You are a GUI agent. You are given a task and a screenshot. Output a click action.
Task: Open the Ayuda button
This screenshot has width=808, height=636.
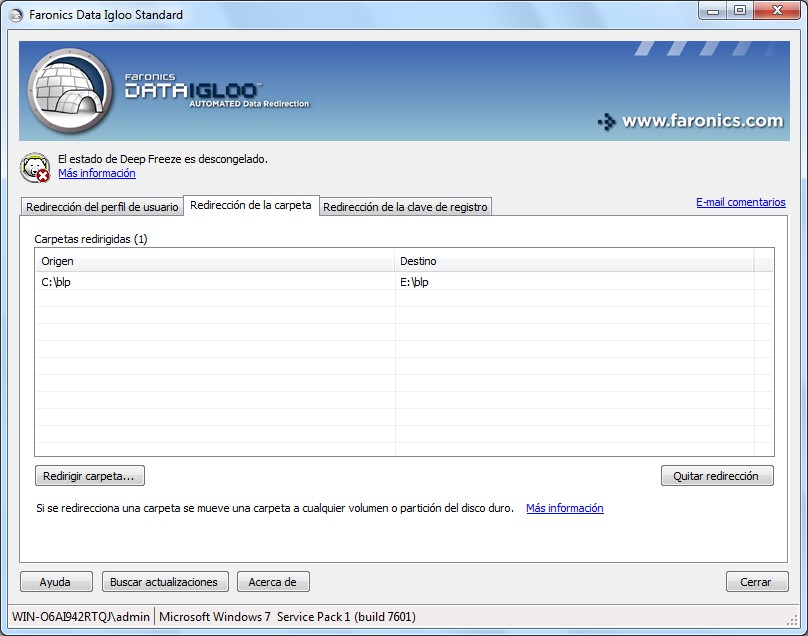click(x=56, y=582)
